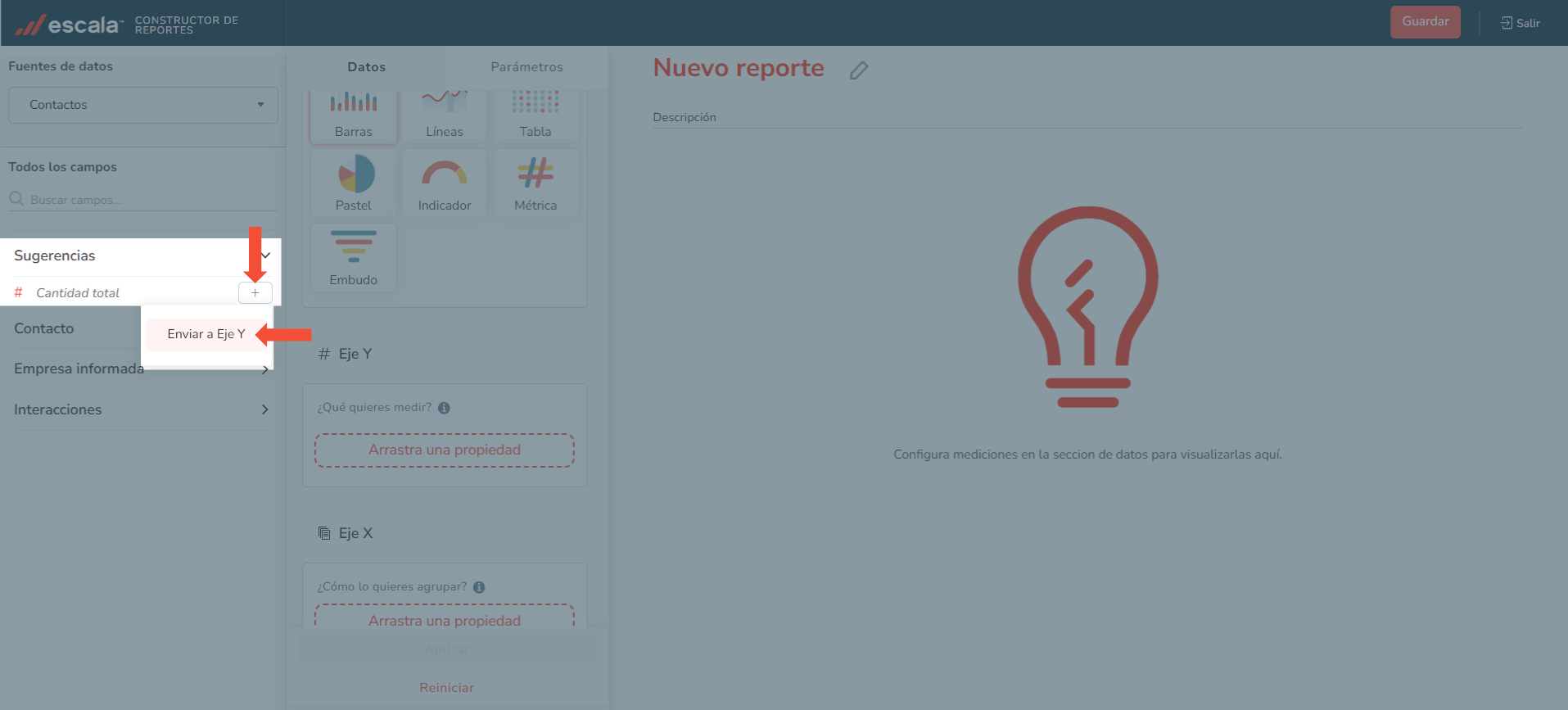This screenshot has width=1568, height=710.
Task: Click the Guardar button
Action: (x=1425, y=22)
